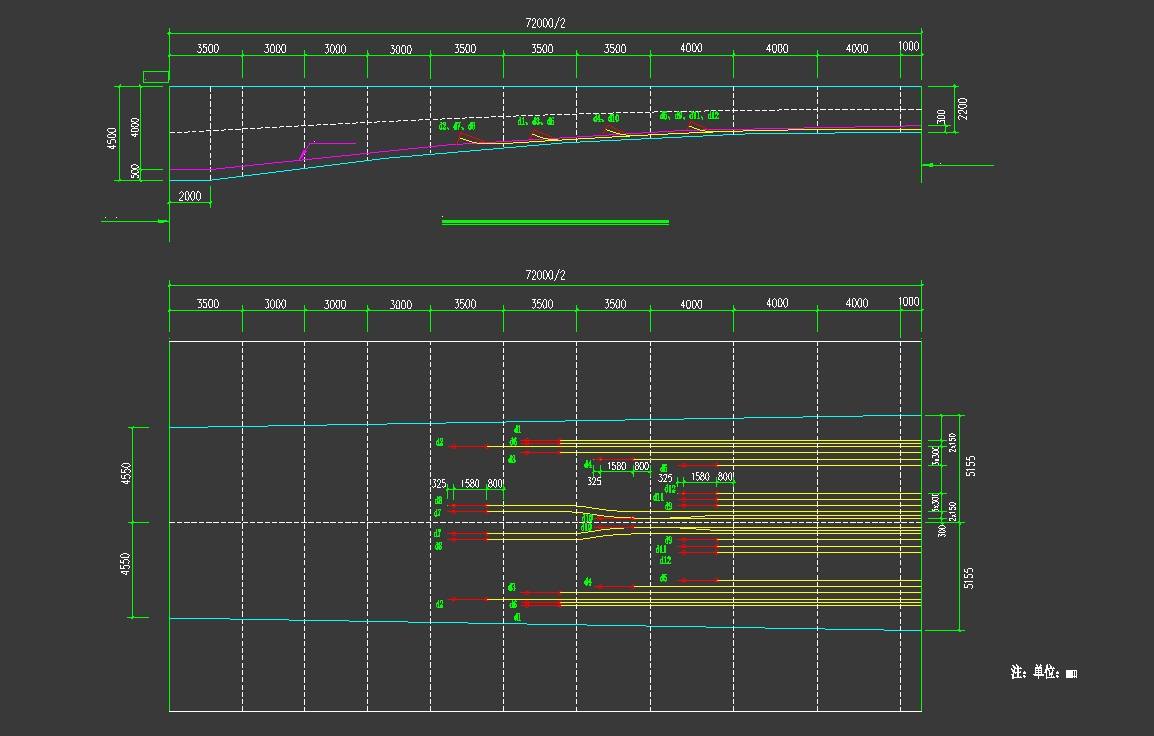The image size is (1154, 736).
Task: Click the 1000 dimension in the elevation view
Action: coord(908,47)
